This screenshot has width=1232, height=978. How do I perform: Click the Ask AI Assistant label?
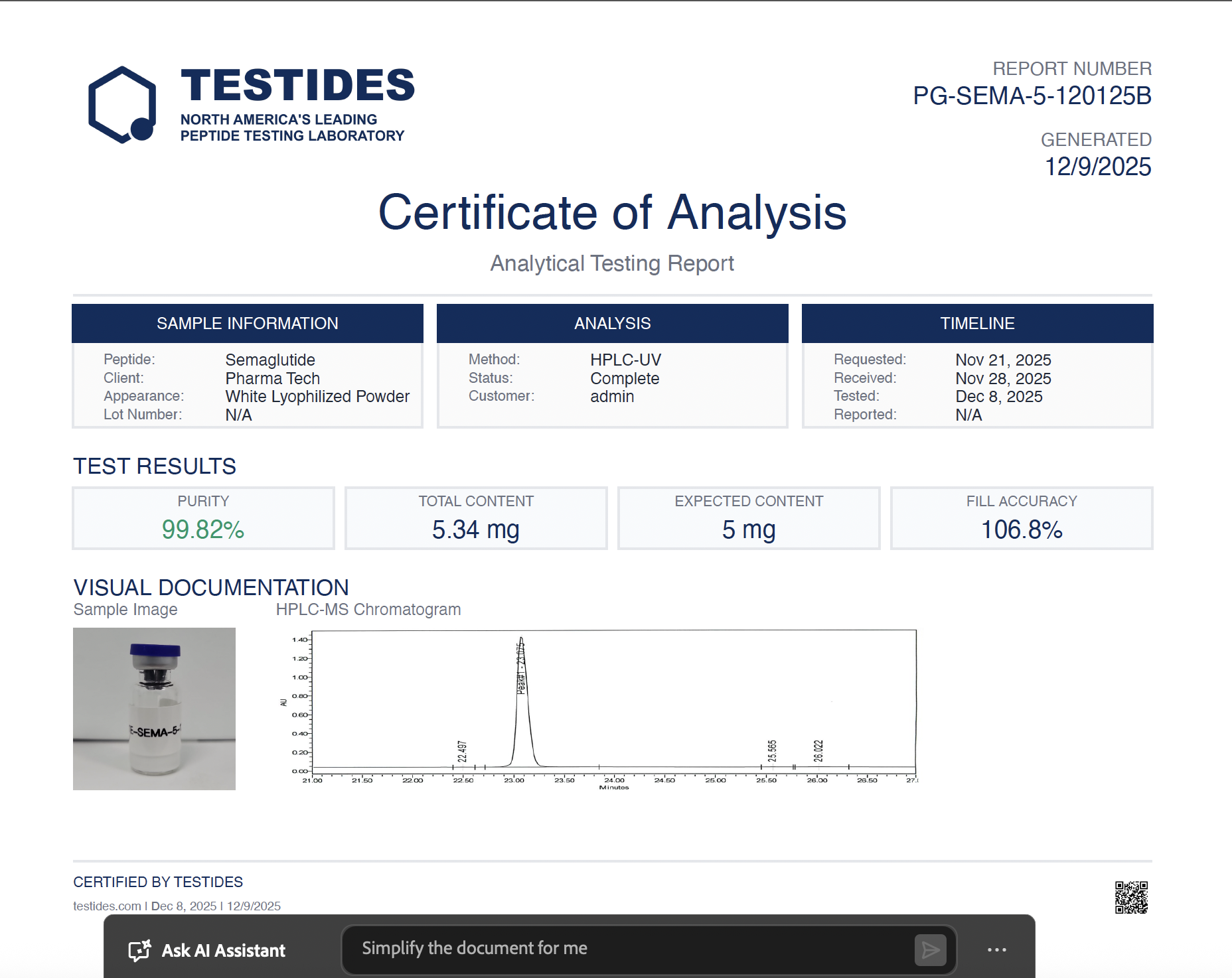click(x=223, y=951)
